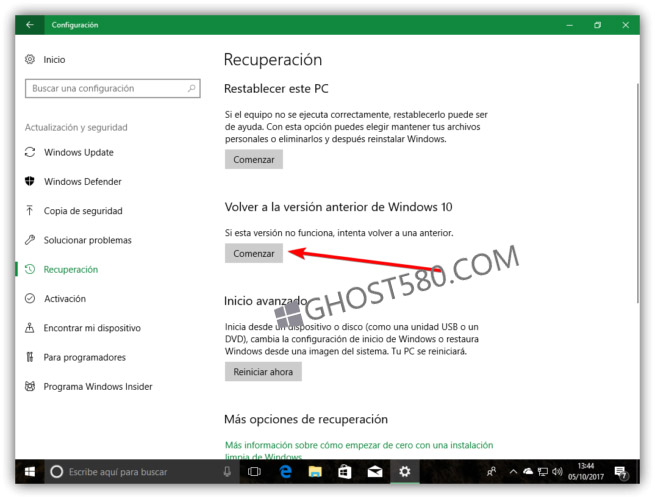The image size is (655, 499).
Task: Click the Reiniciar ahora button
Action: tap(263, 372)
